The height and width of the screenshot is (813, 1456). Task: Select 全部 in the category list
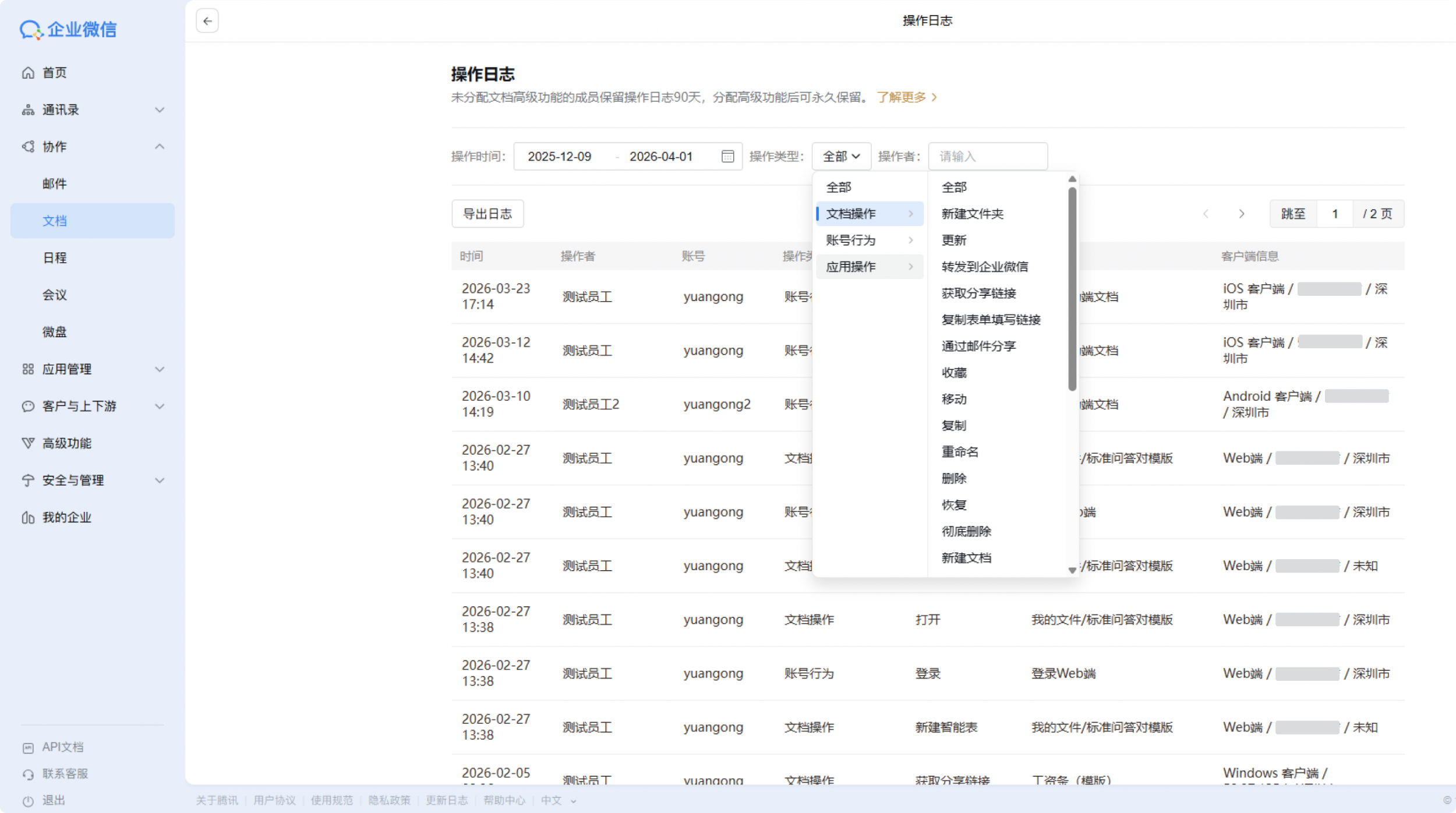coord(839,188)
